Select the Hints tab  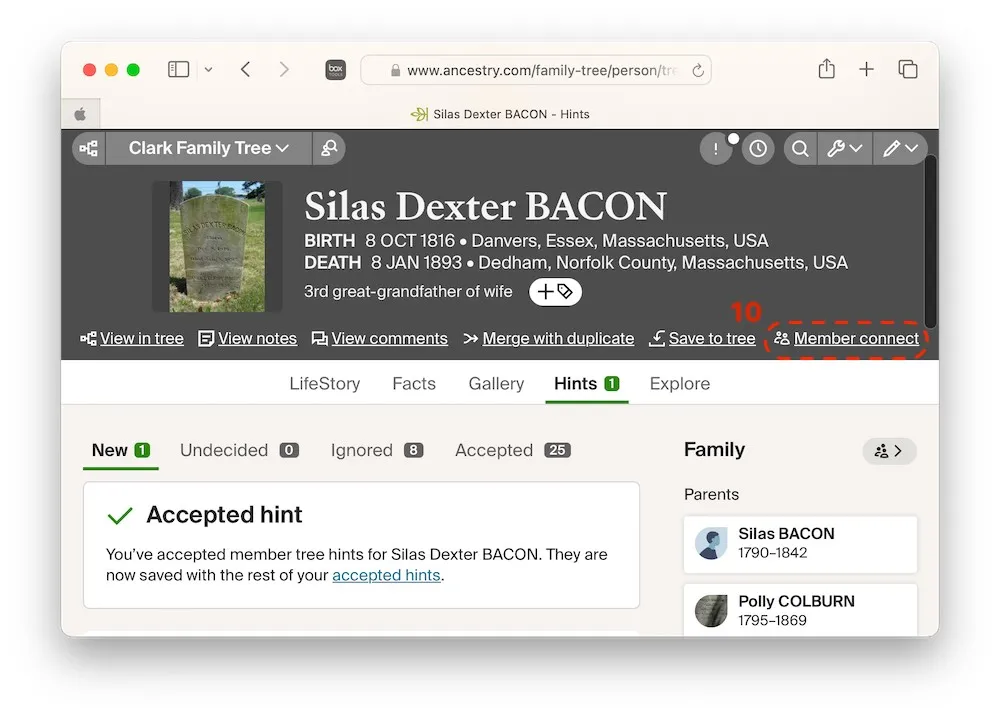[x=587, y=384]
